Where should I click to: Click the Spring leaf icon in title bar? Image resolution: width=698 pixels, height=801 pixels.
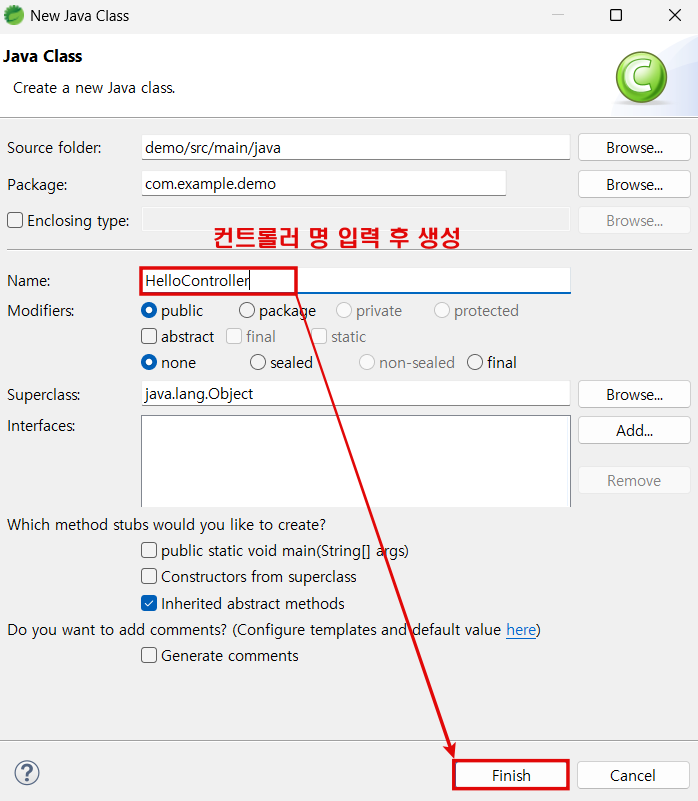[14, 15]
